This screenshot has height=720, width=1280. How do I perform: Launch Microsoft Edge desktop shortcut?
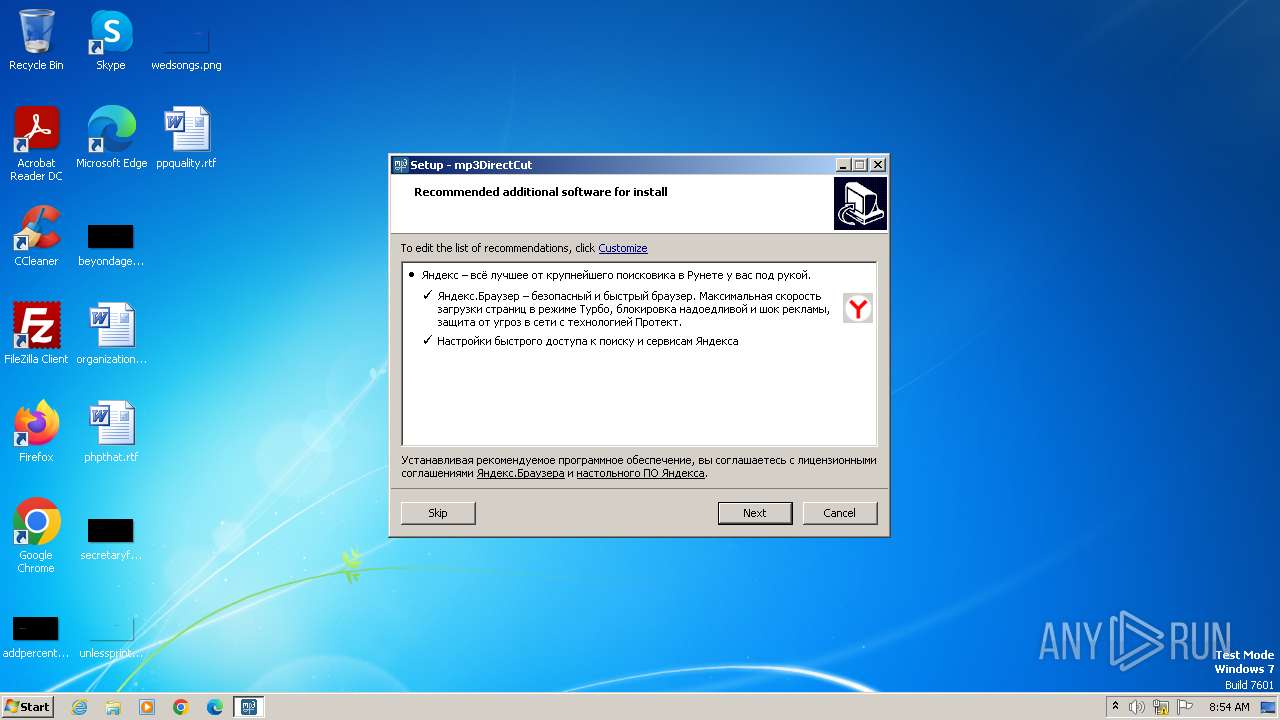111,138
